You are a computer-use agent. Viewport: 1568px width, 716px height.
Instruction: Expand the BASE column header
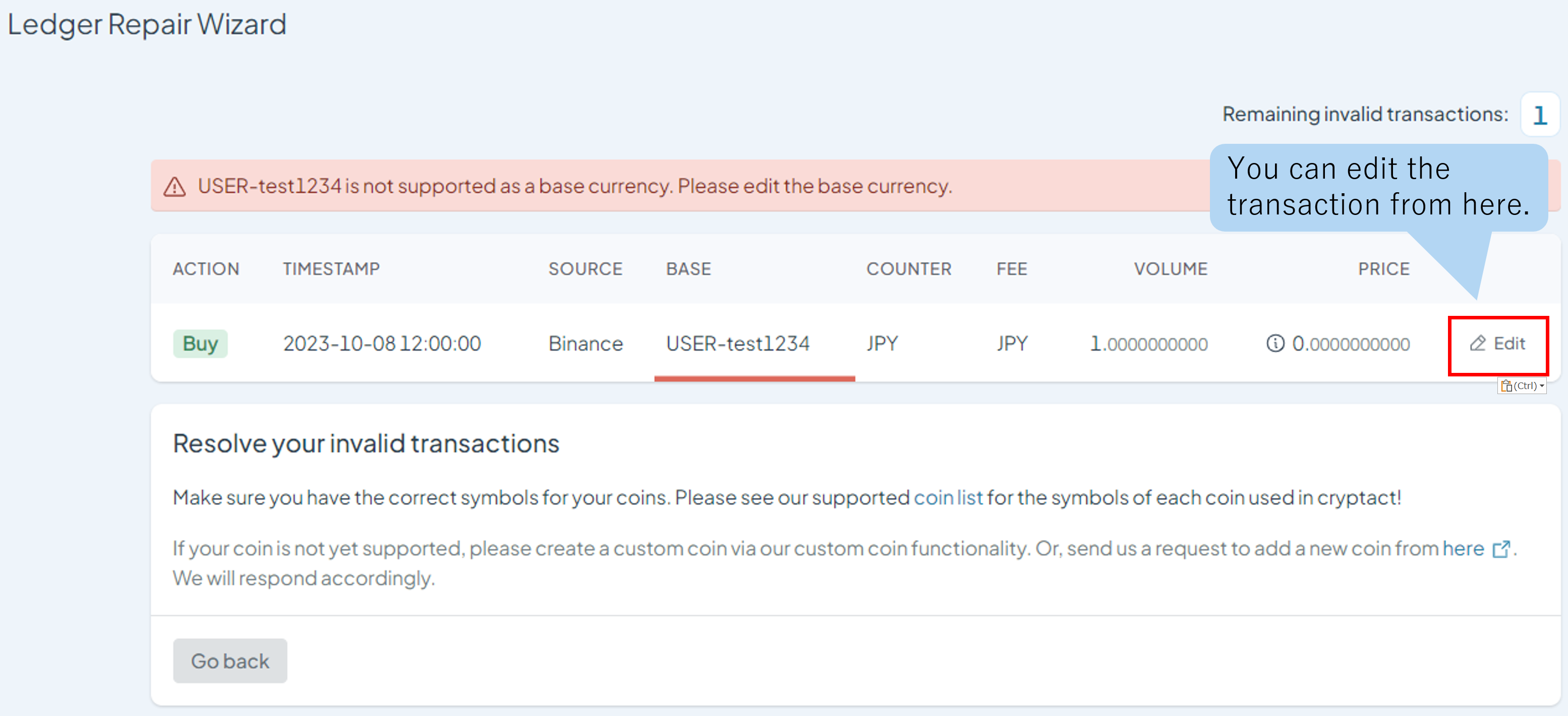(688, 268)
